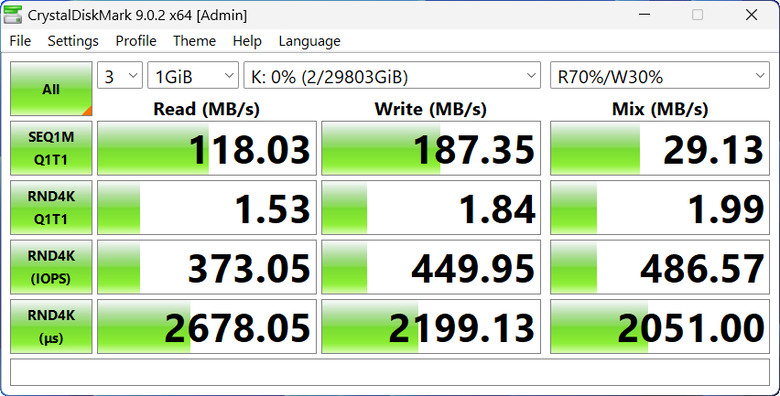This screenshot has height=396, width=780.
Task: Click the RND4K (μs) latency button
Action: coord(51,326)
